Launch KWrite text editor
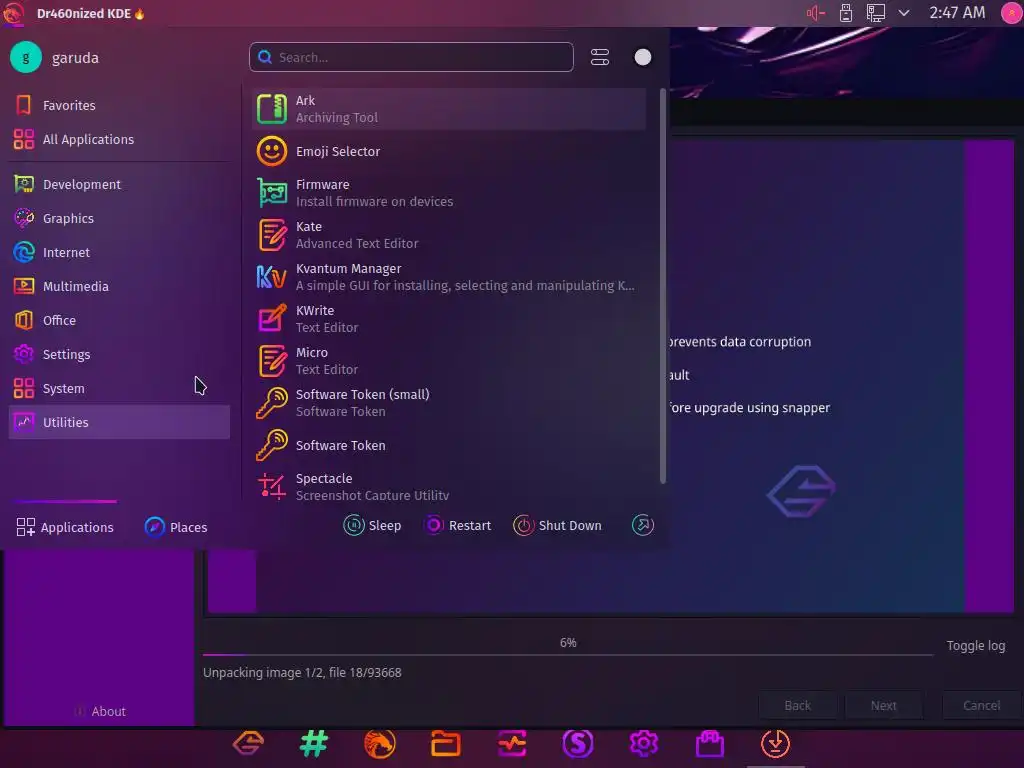This screenshot has width=1024, height=768. 449,319
